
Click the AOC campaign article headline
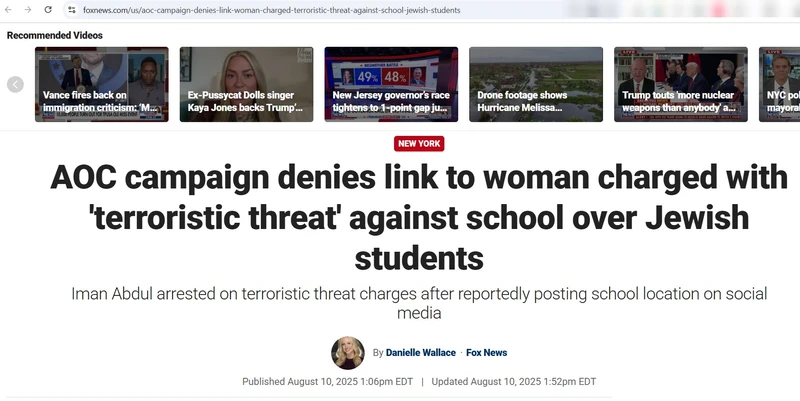[x=419, y=218]
